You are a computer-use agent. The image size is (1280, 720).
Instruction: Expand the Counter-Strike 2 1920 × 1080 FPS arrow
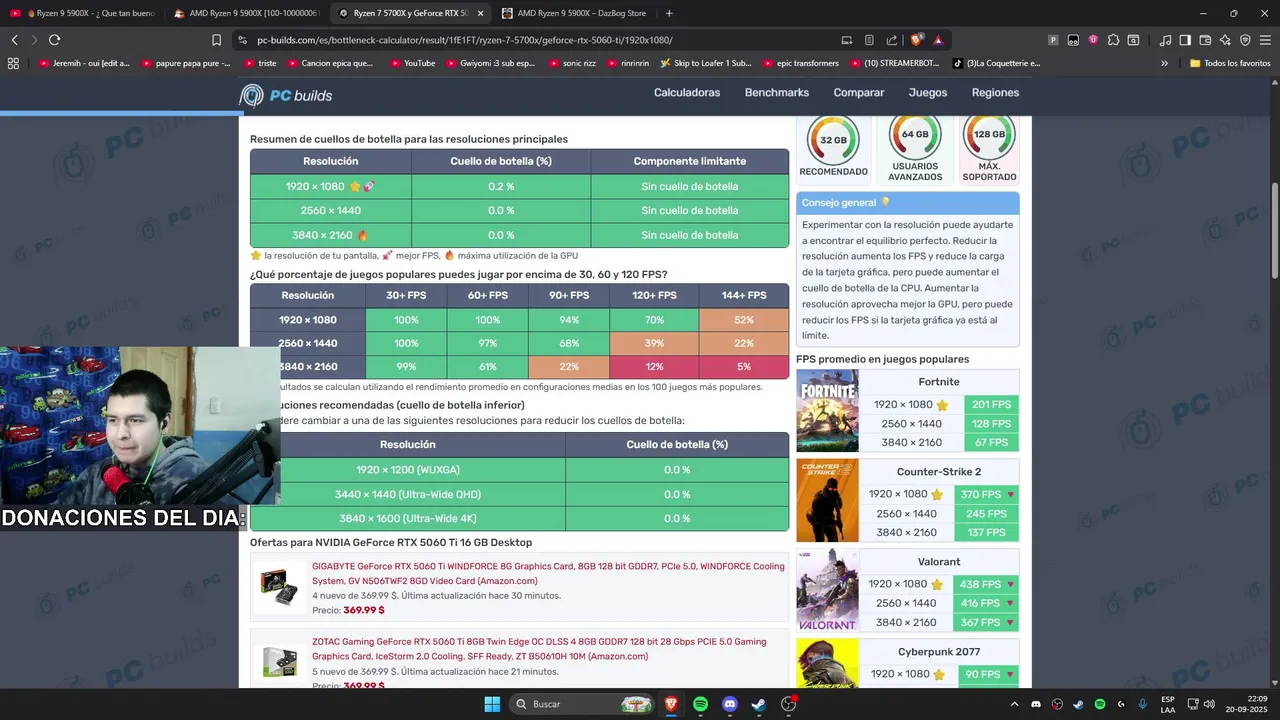1011,495
